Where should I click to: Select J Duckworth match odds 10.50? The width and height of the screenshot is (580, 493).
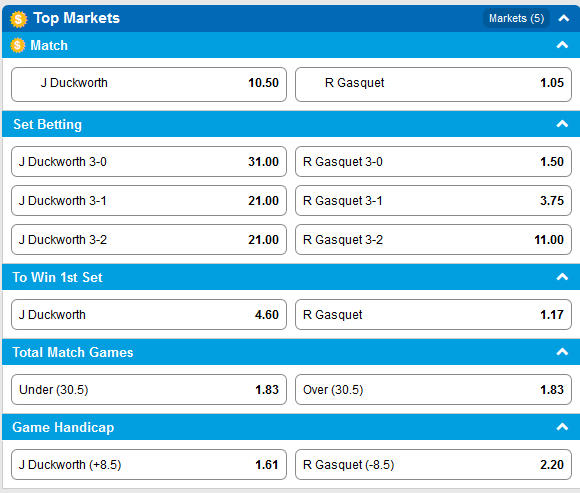click(x=149, y=84)
